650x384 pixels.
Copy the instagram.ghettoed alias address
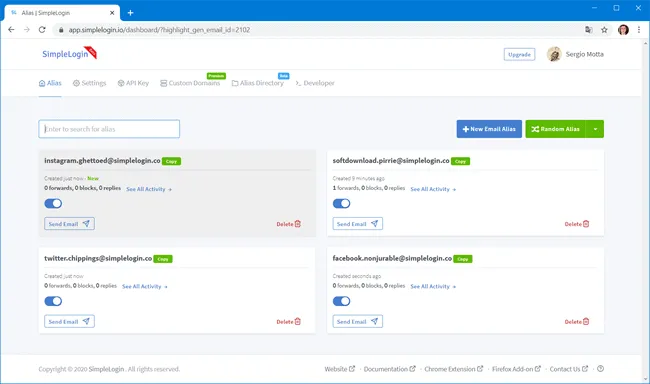click(x=171, y=161)
